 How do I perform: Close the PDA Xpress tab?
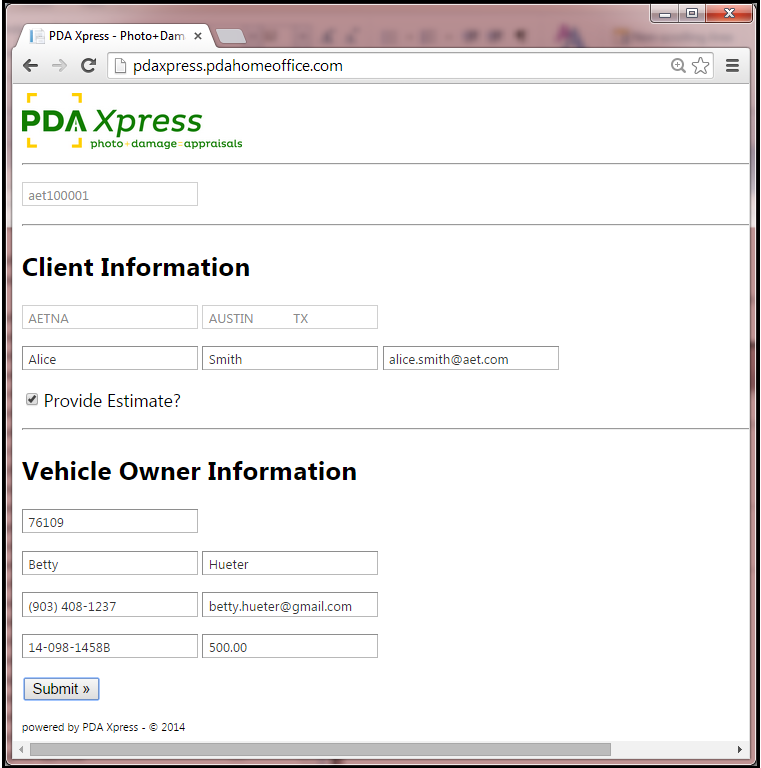click(198, 36)
